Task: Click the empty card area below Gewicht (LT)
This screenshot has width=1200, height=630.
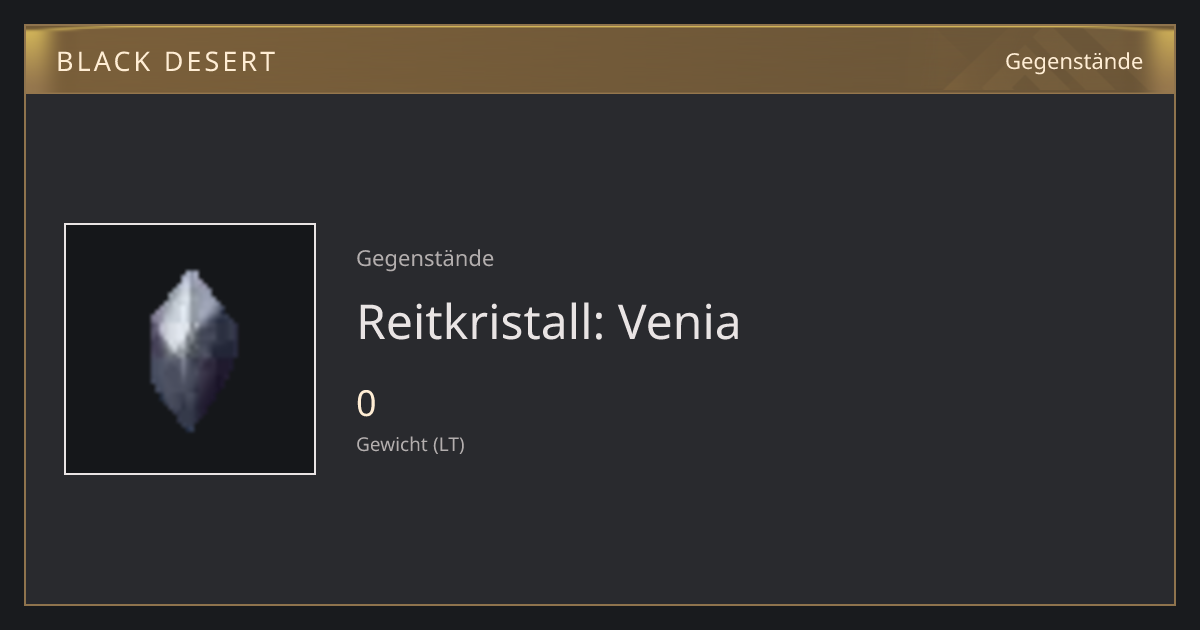Action: tap(600, 530)
